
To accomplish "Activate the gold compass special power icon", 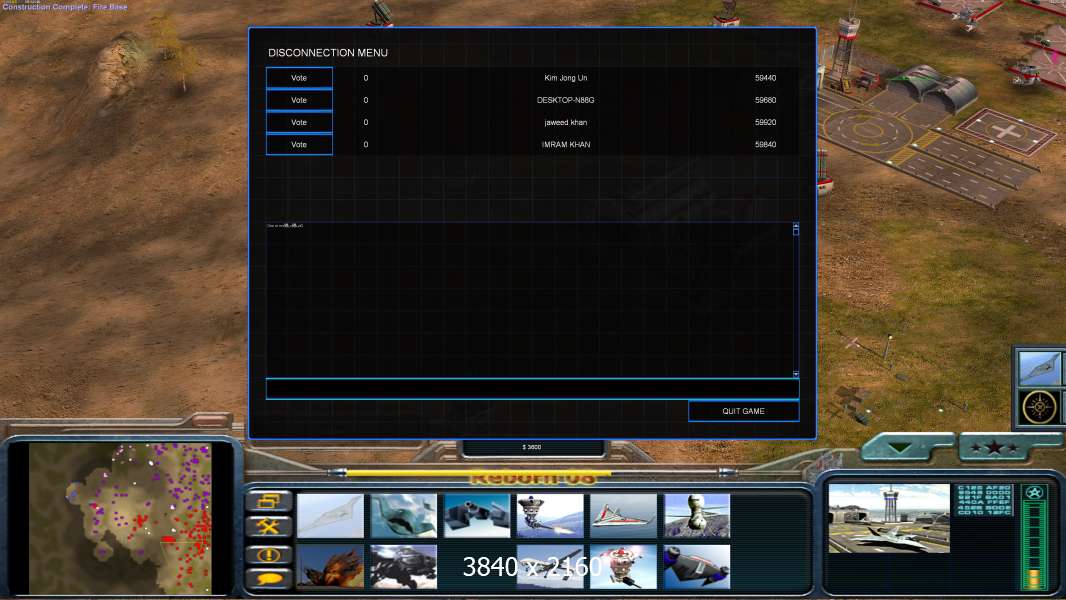I will (x=1040, y=407).
